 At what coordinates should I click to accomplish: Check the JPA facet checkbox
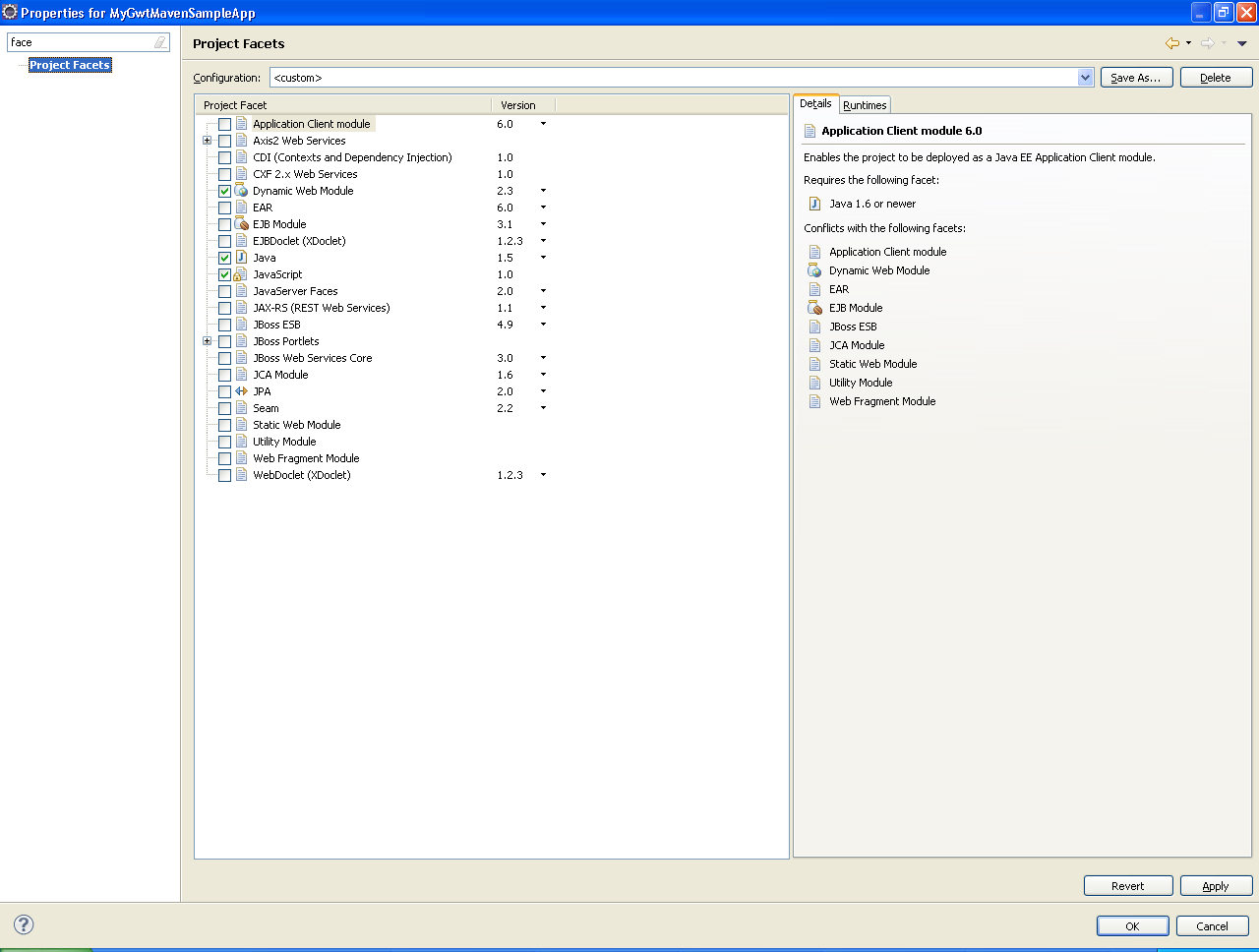224,391
